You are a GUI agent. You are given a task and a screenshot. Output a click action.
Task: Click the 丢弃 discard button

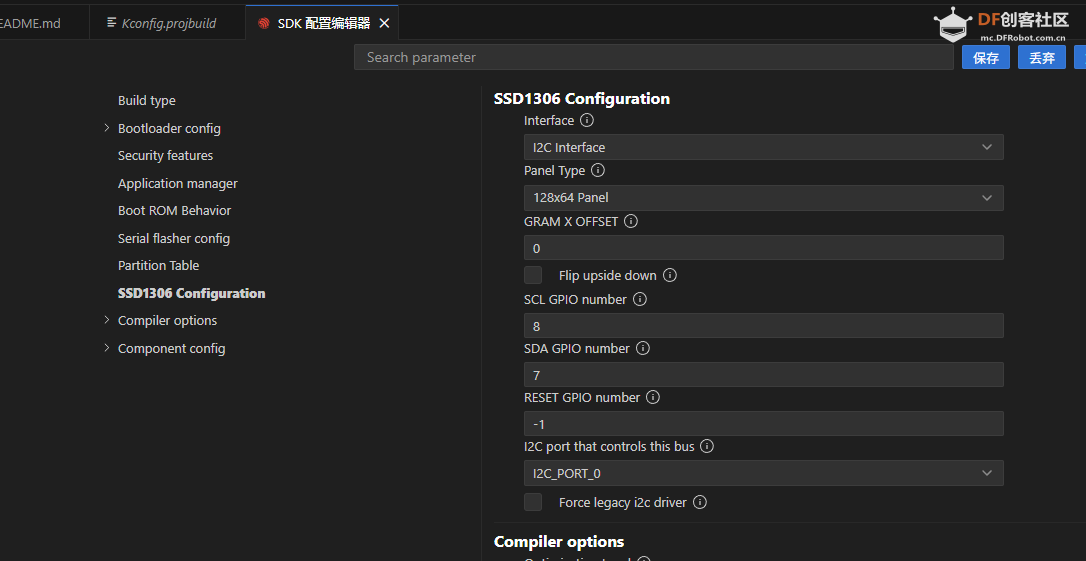pos(1042,58)
